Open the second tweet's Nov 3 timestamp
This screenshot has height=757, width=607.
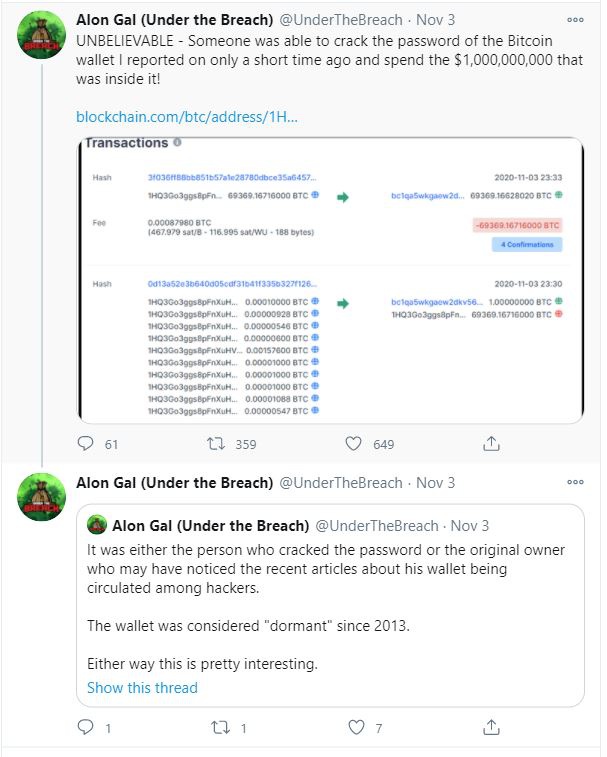[x=435, y=482]
